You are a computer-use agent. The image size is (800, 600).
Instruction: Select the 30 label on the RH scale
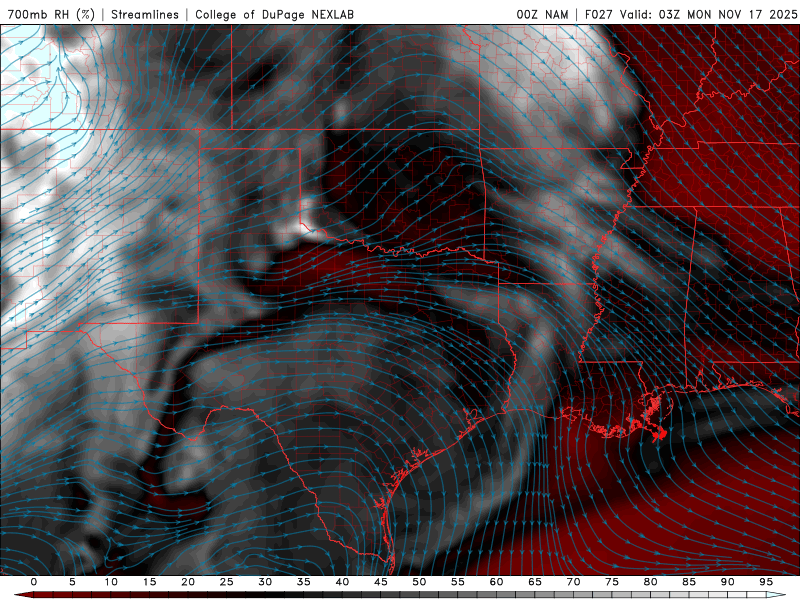coord(265,582)
